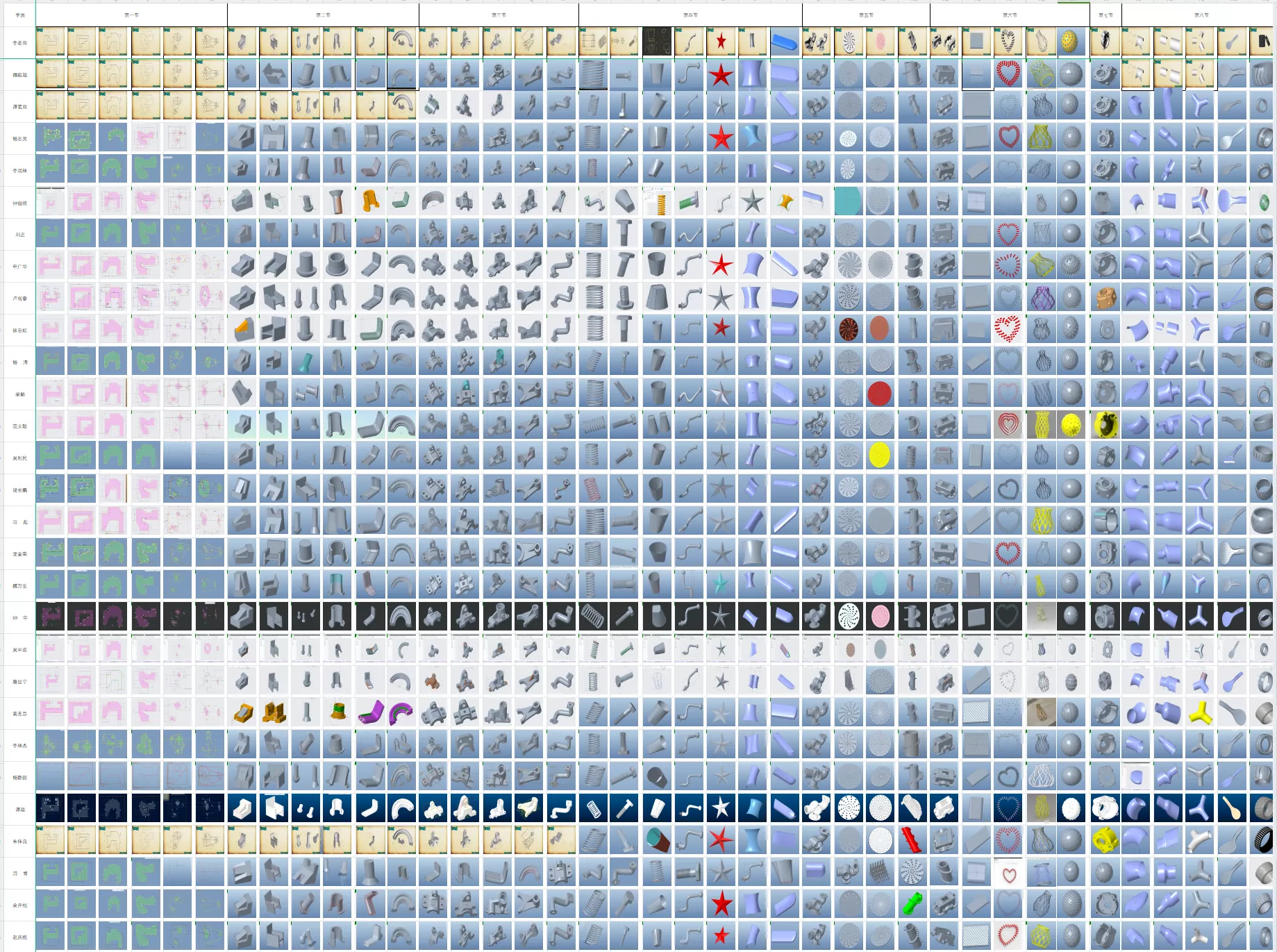The image size is (1277, 952).
Task: Open the bright green pipe model thumbnail
Action: 912,904
